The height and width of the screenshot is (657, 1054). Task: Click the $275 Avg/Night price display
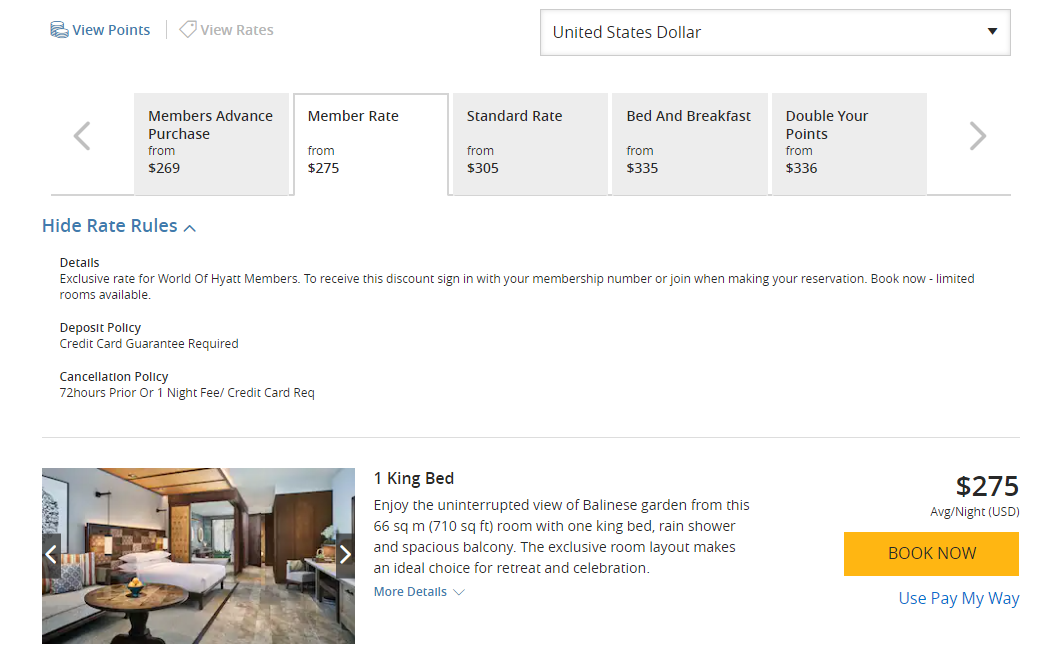(x=987, y=487)
